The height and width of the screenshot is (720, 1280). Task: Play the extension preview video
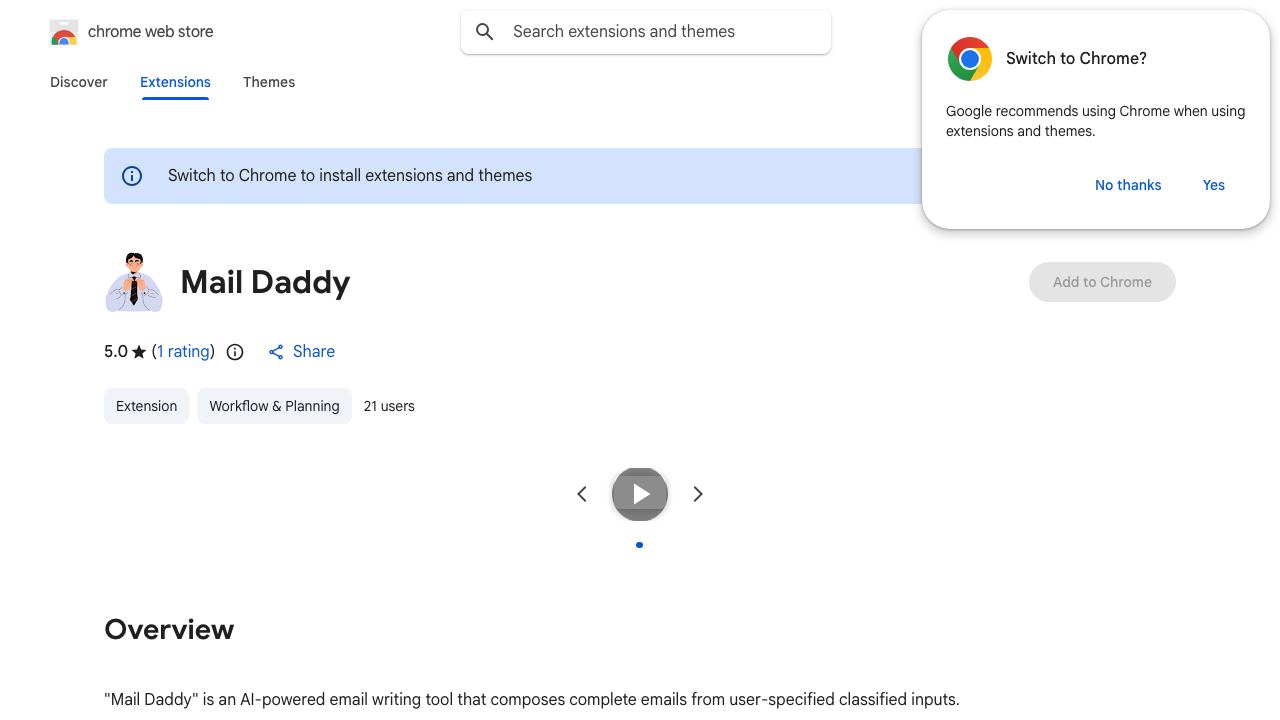640,494
